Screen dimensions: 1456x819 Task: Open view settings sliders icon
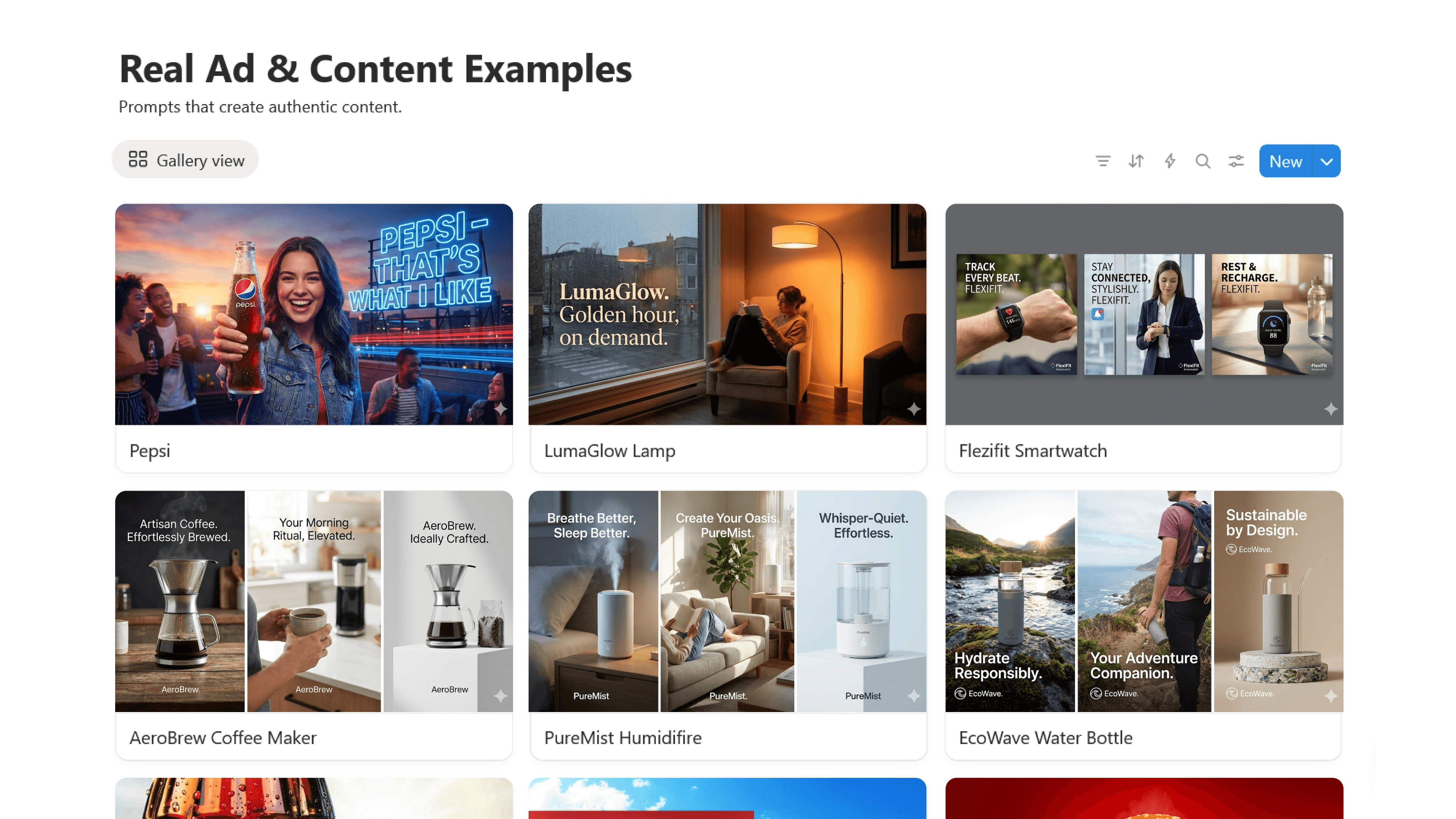coord(1236,162)
